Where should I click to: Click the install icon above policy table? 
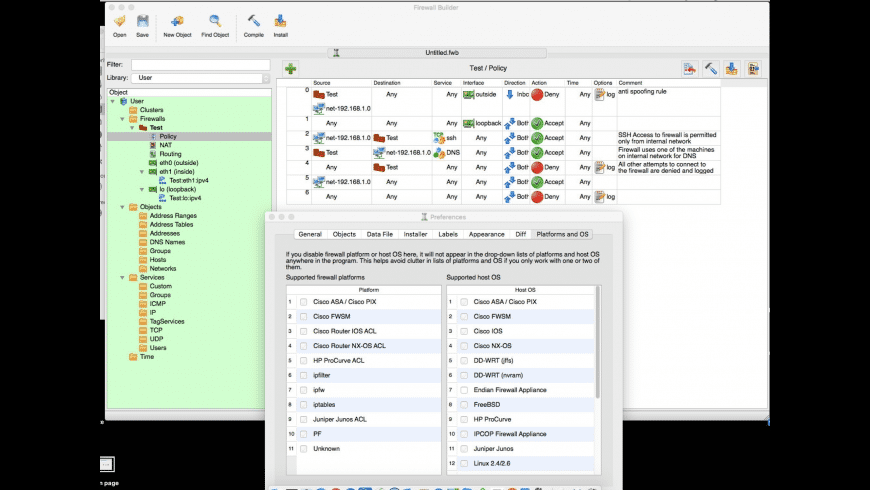[732, 69]
